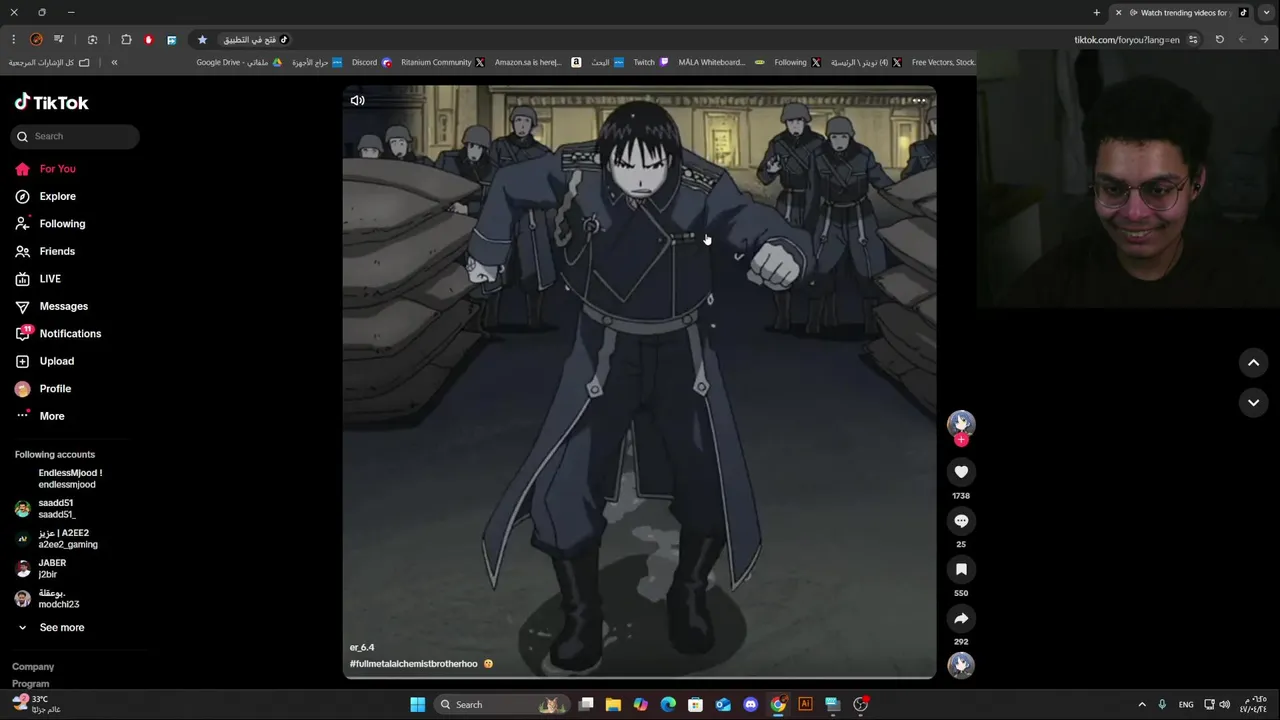Open the er_6.4 username link
1280x720 pixels.
pos(362,647)
